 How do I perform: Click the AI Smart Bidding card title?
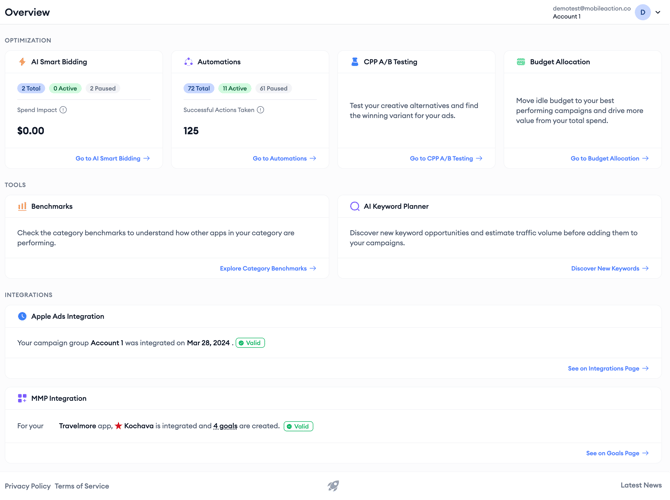(59, 62)
